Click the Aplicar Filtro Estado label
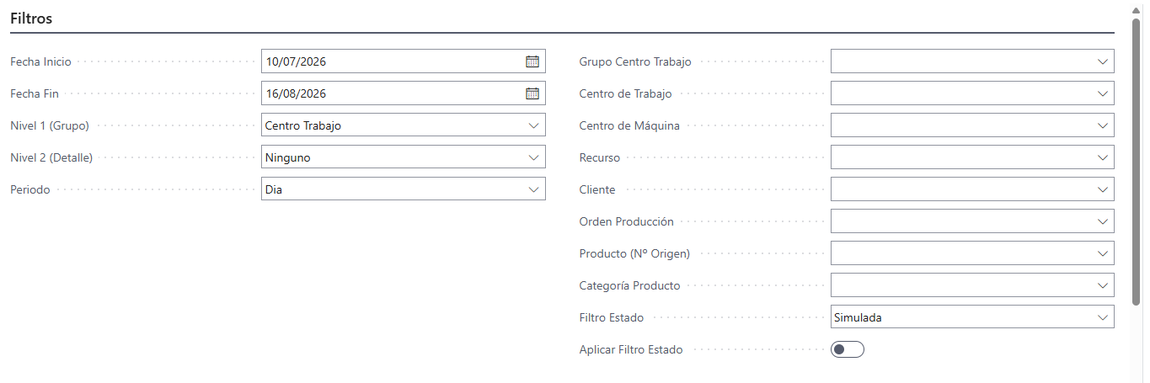 pos(631,350)
